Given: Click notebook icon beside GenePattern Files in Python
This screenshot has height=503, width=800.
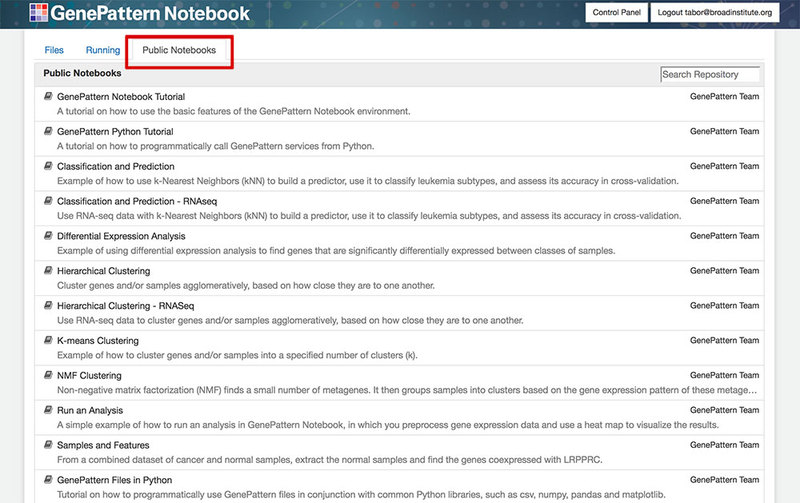Looking at the screenshot, I should [x=48, y=480].
